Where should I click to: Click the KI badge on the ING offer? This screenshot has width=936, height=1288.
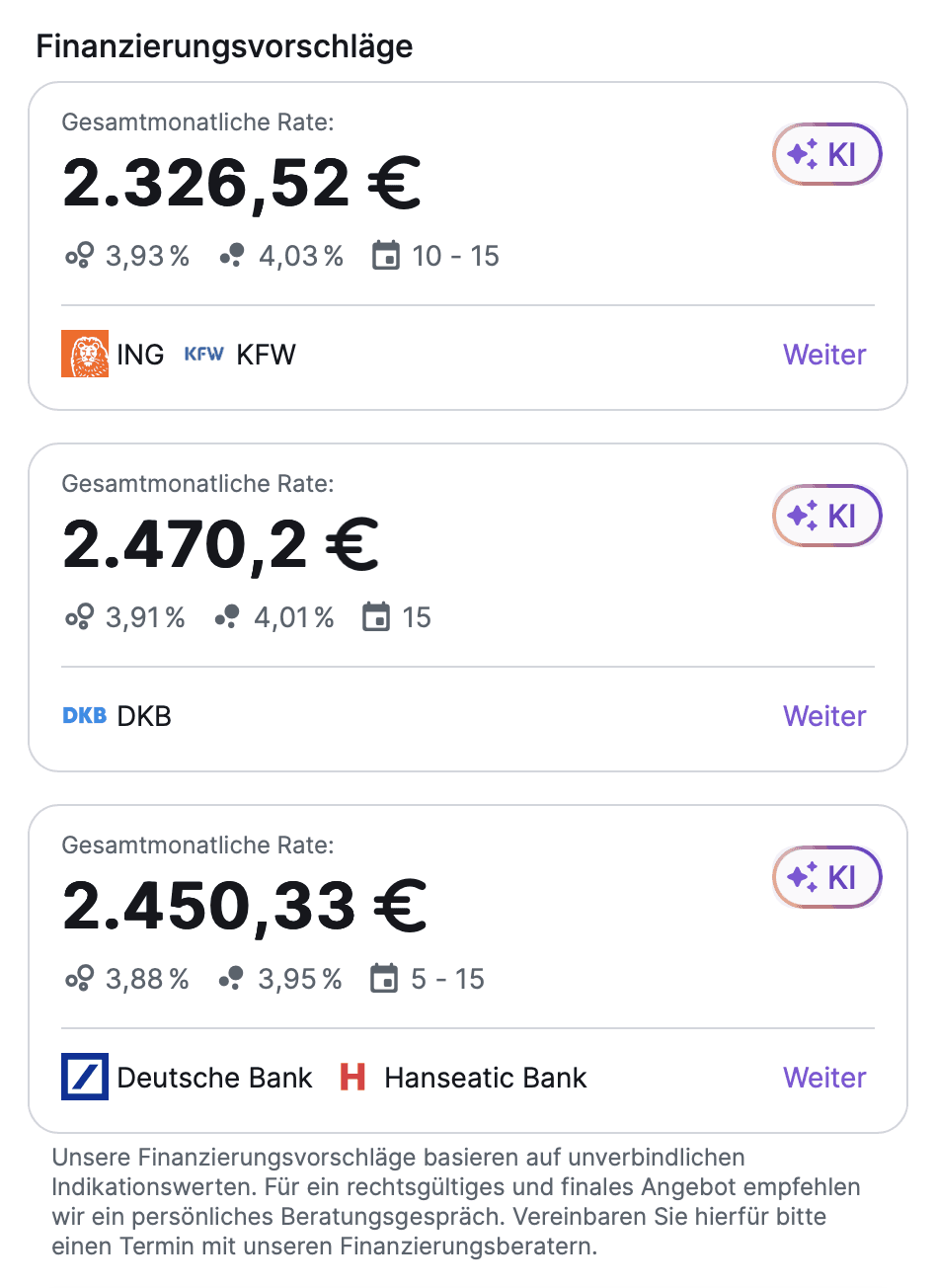826,154
